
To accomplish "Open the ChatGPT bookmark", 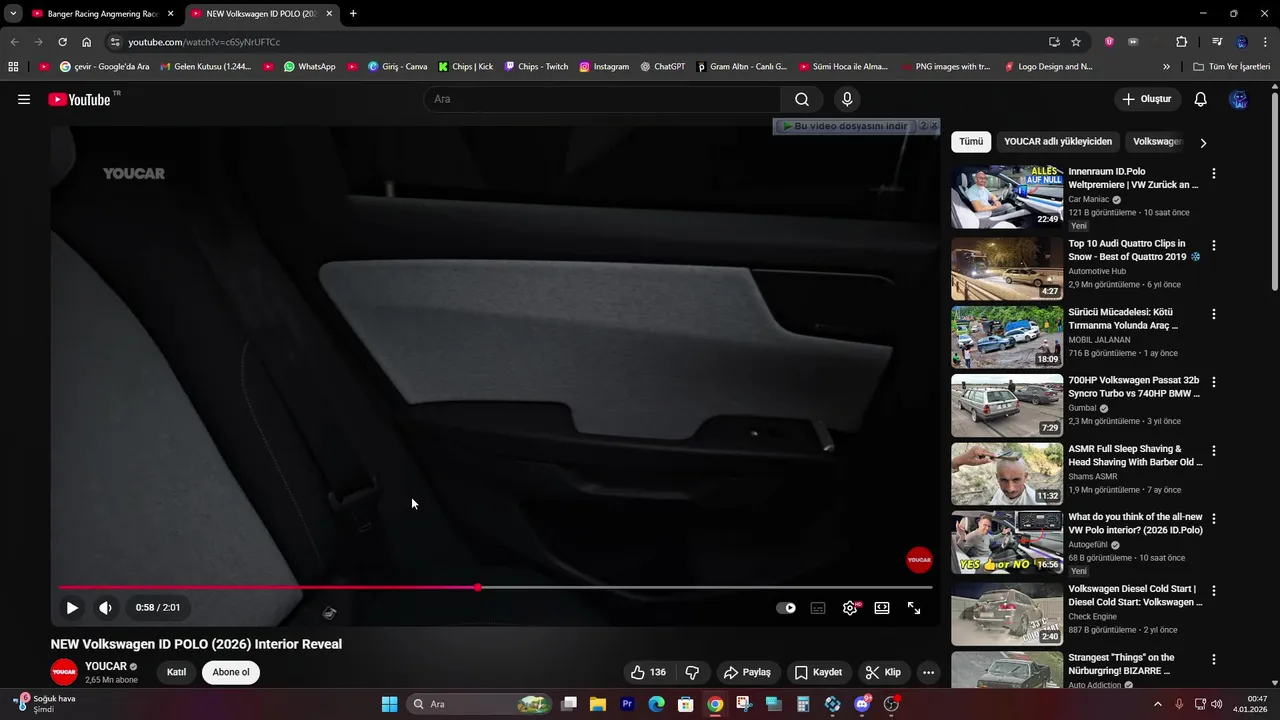I will 662,67.
